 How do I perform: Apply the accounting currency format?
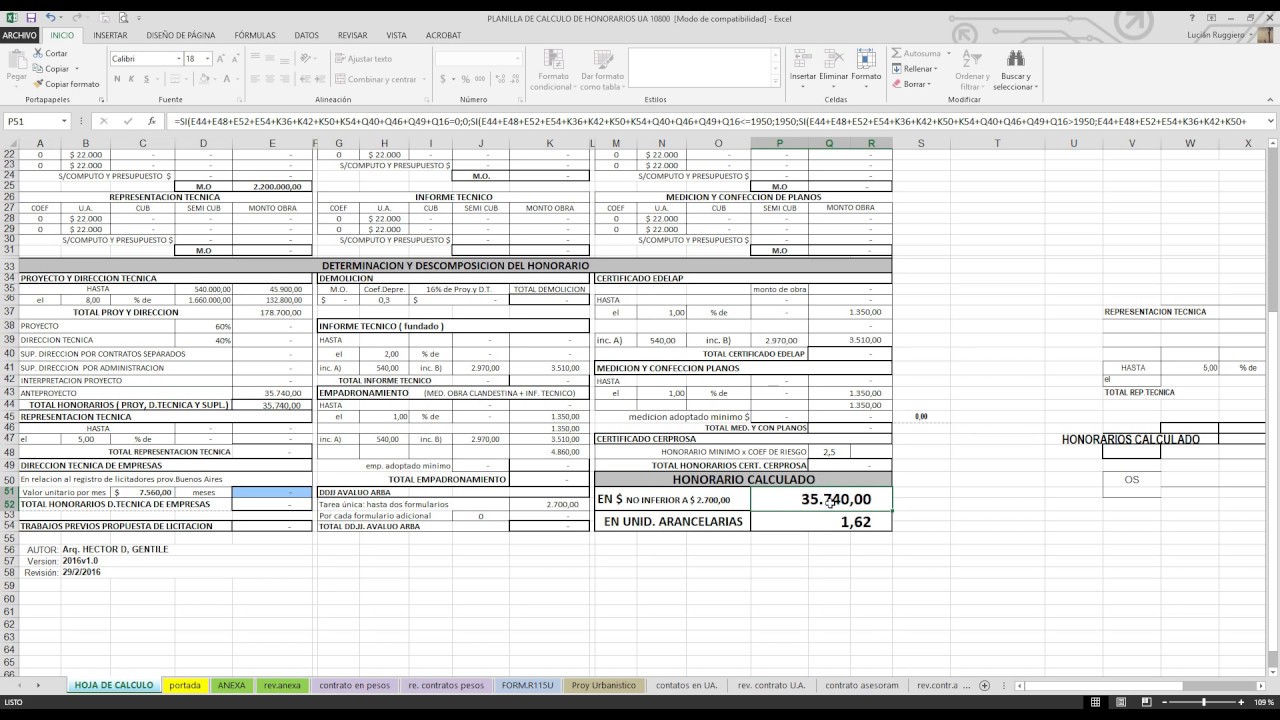point(443,79)
